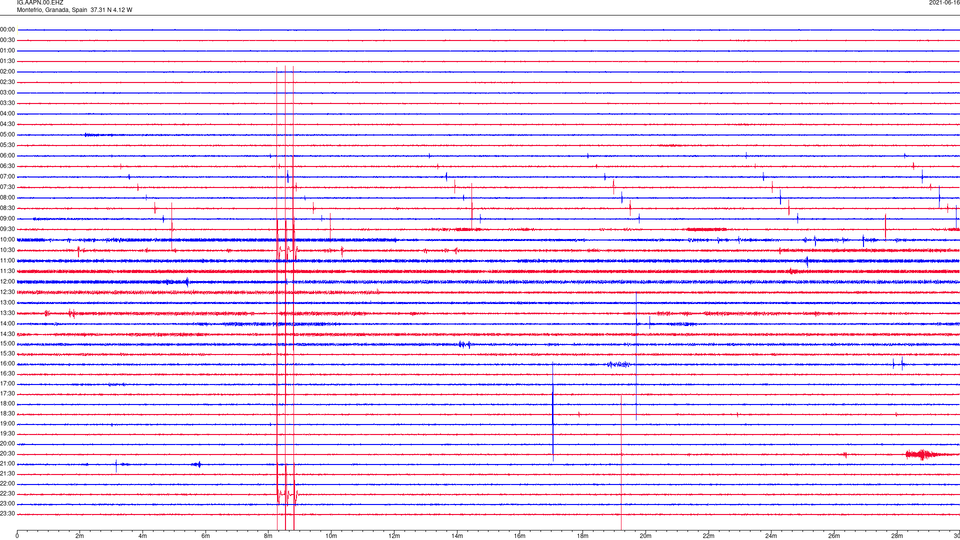The image size is (960, 540).
Task: Select the 01:00 trace time label
Action: 7,51
